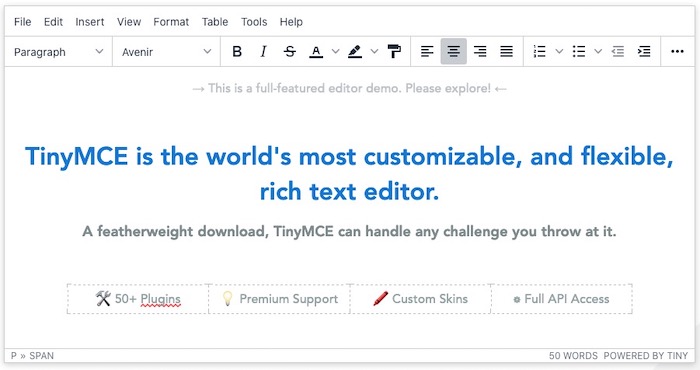Open the Format menu
The height and width of the screenshot is (370, 700).
point(171,22)
